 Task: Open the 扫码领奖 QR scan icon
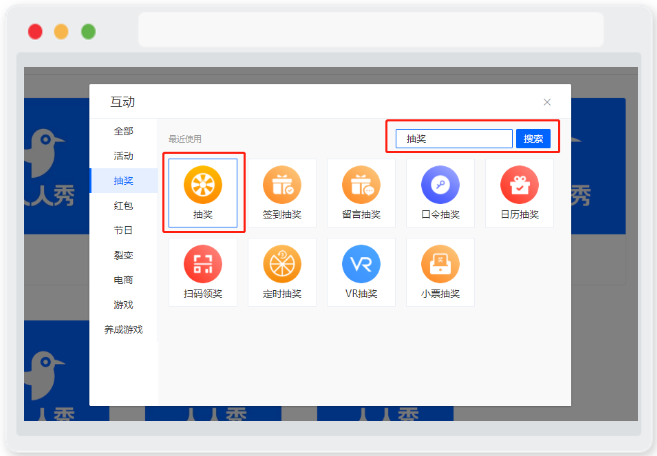click(203, 264)
